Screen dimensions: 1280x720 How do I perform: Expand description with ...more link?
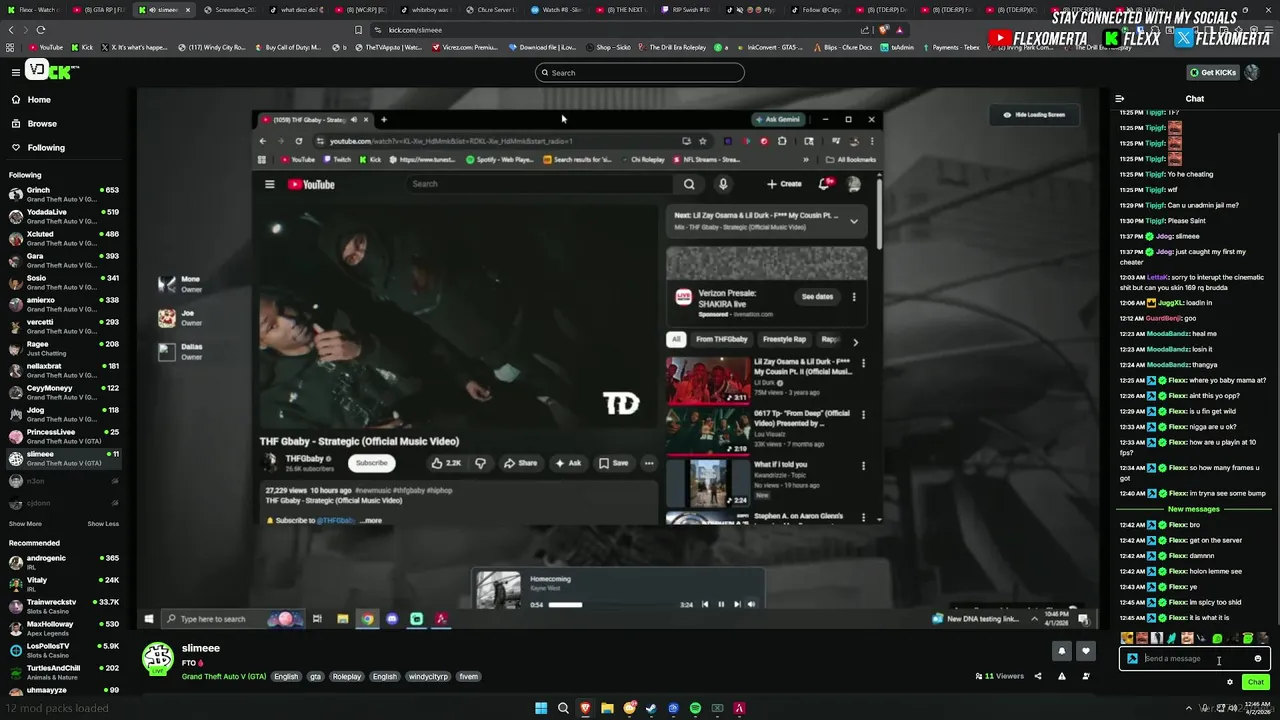[x=371, y=520]
